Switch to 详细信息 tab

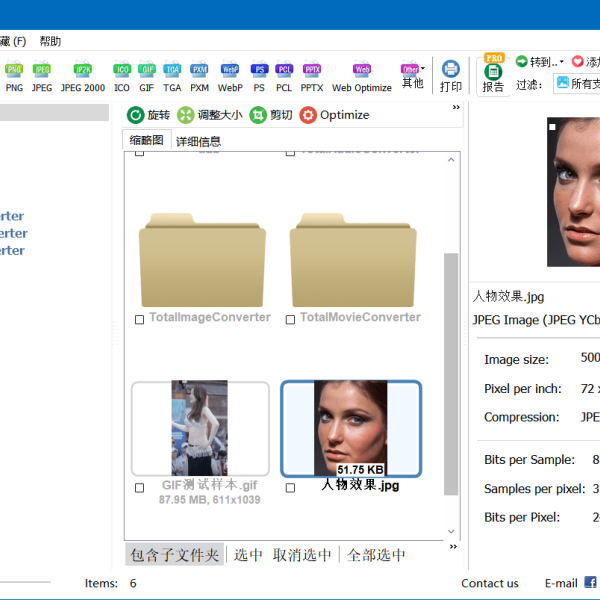(x=198, y=142)
